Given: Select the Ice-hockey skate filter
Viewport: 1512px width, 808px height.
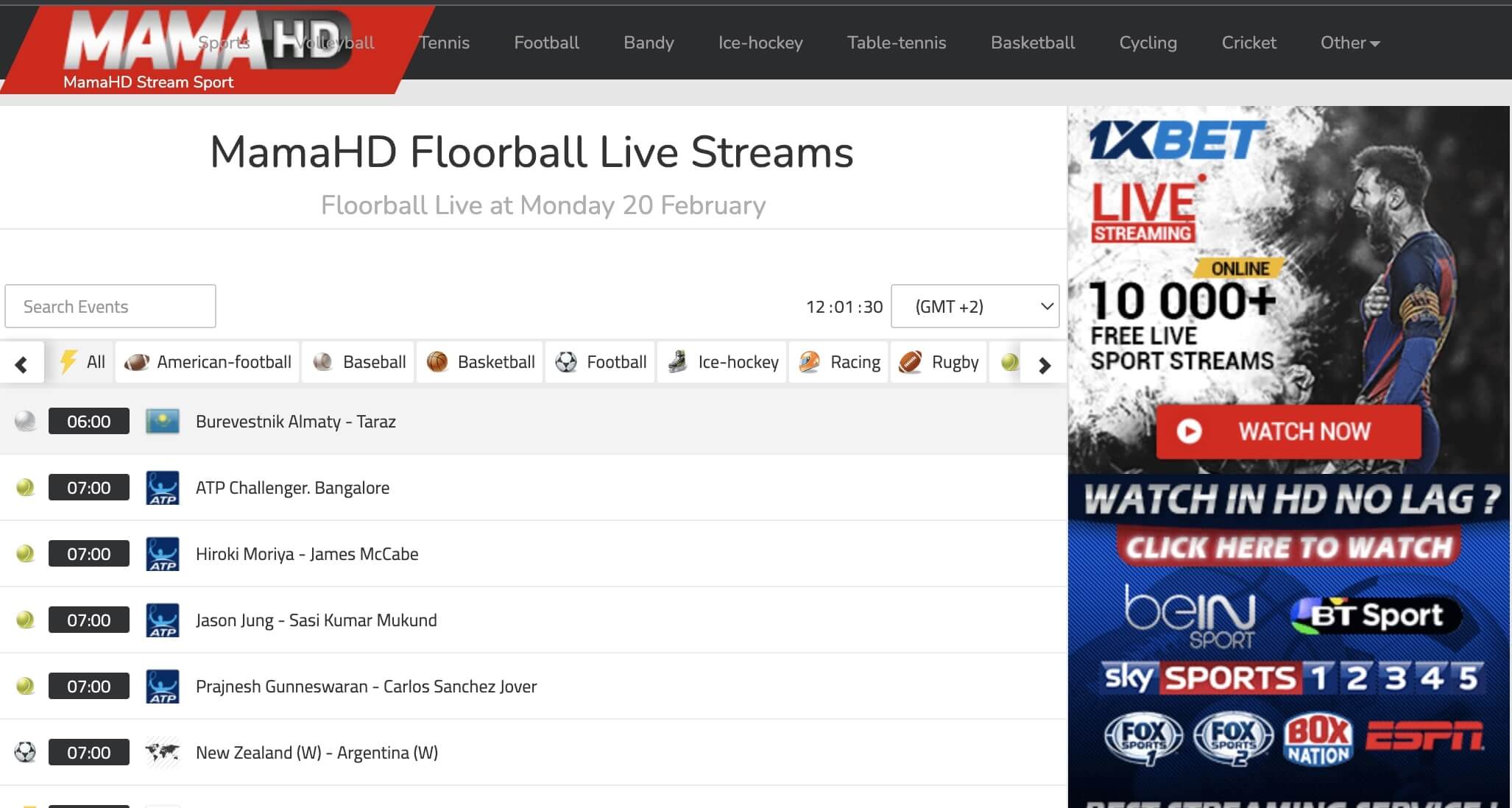Looking at the screenshot, I should pos(677,362).
